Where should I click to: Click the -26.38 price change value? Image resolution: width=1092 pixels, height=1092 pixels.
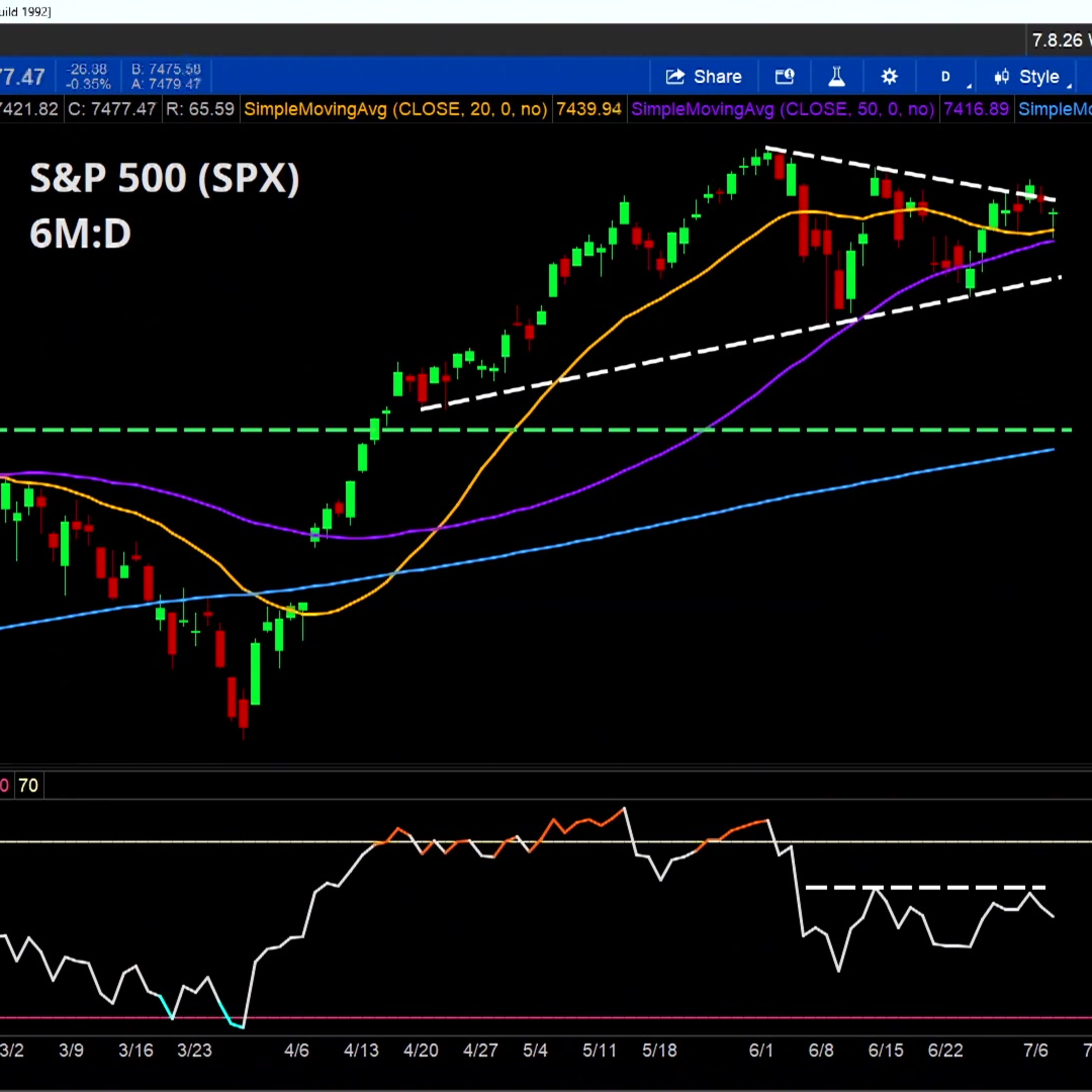click(x=87, y=69)
